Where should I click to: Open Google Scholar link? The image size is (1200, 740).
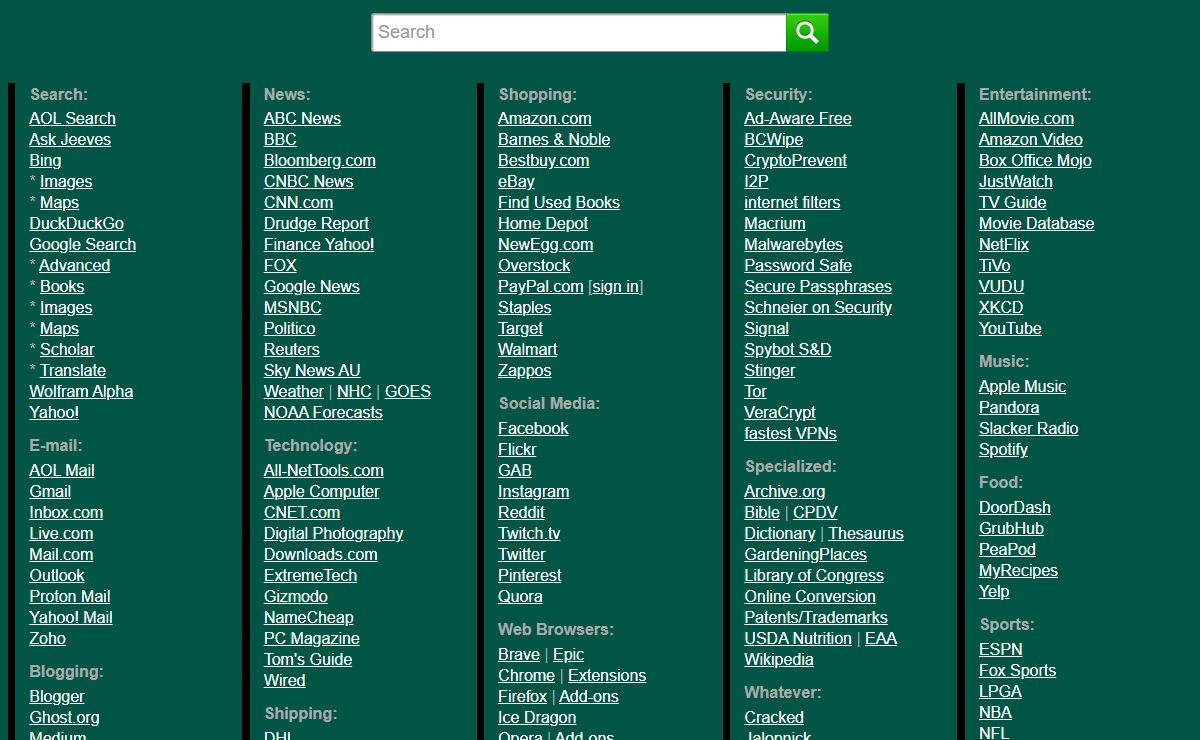67,349
